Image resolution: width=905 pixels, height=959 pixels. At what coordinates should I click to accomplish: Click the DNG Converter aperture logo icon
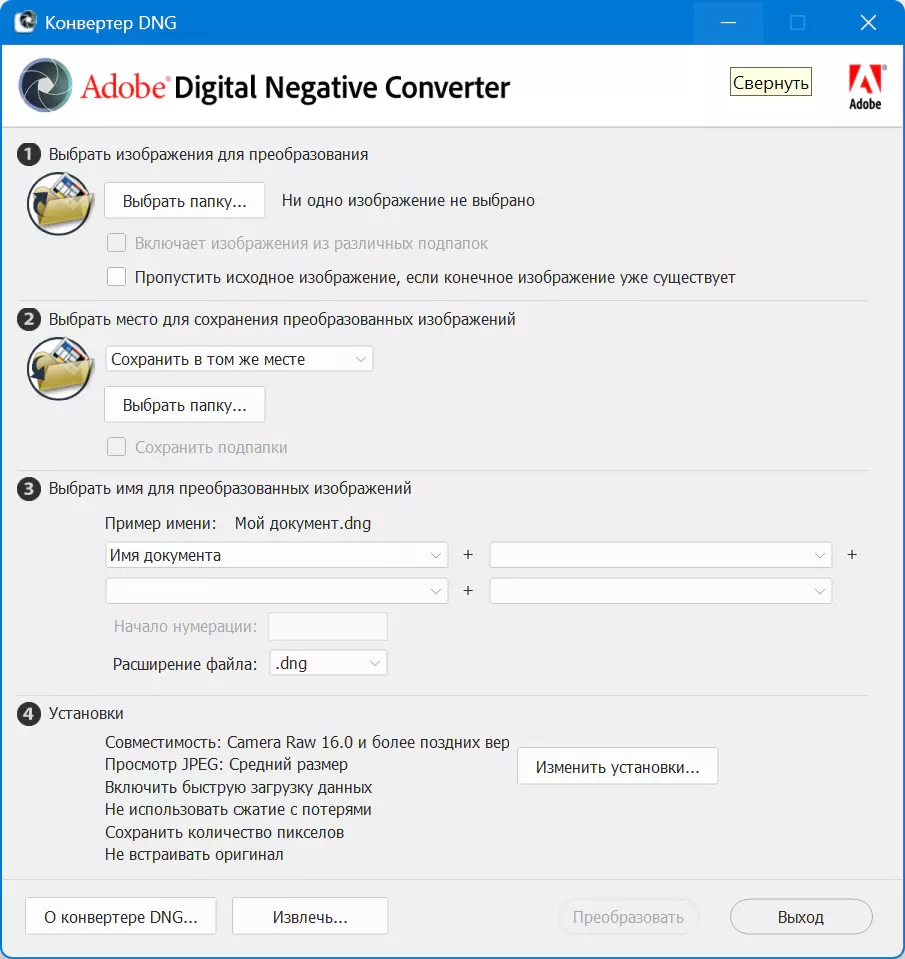coord(45,84)
